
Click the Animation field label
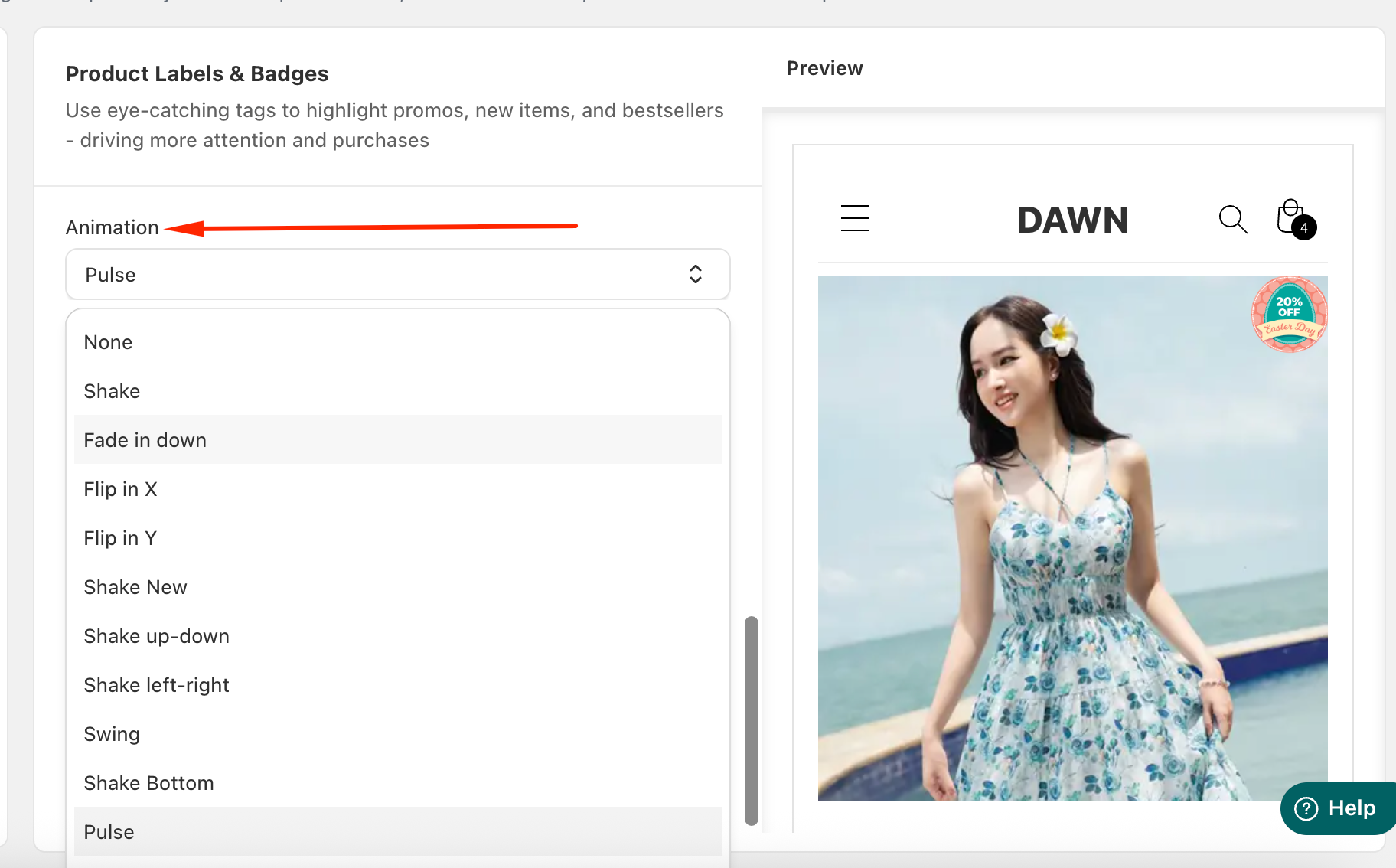[113, 227]
